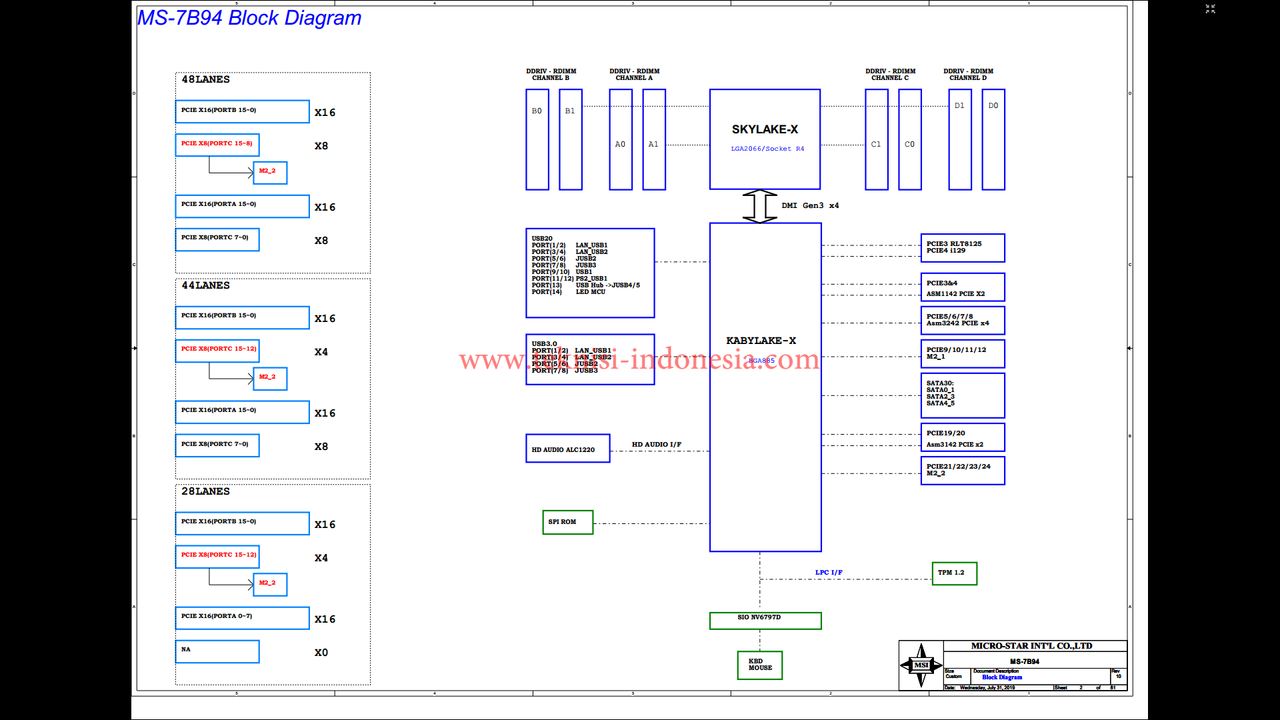Click the 'SPI ROM' block
The height and width of the screenshot is (720, 1280).
[x=568, y=522]
